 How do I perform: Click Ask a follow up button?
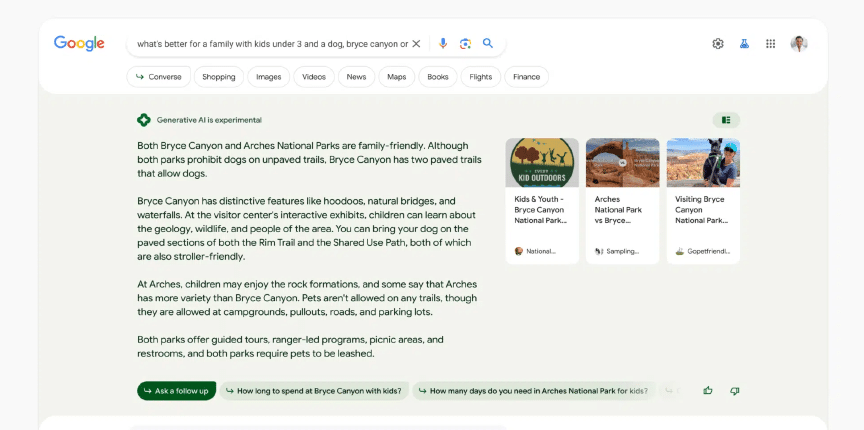pyautogui.click(x=176, y=391)
